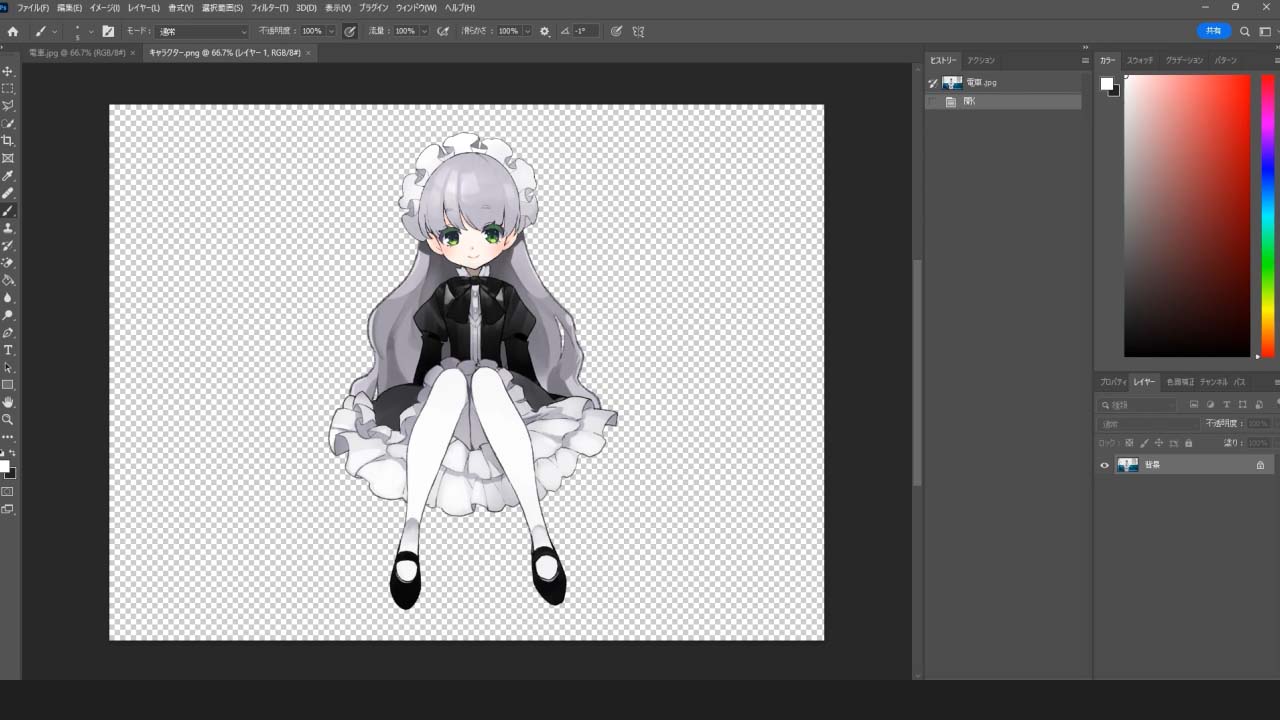Toggle history brush source for 電車.jpg
Viewport: 1280px width, 720px height.
click(933, 83)
